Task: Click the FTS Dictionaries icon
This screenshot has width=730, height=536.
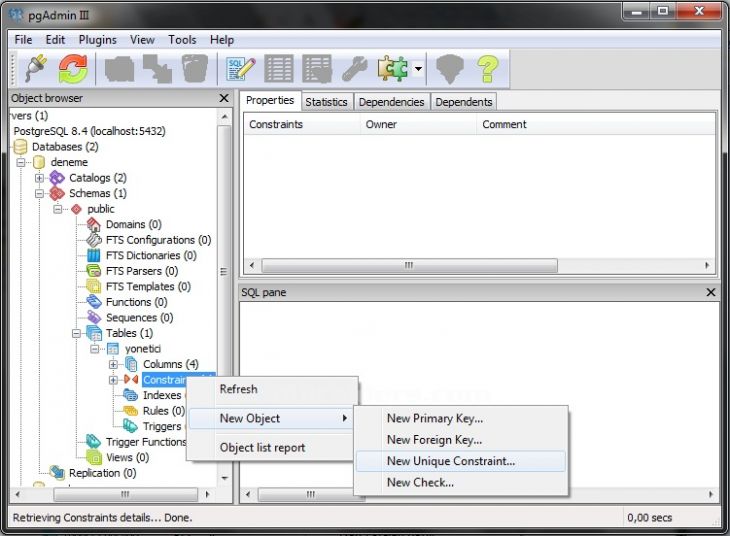Action: (x=94, y=255)
